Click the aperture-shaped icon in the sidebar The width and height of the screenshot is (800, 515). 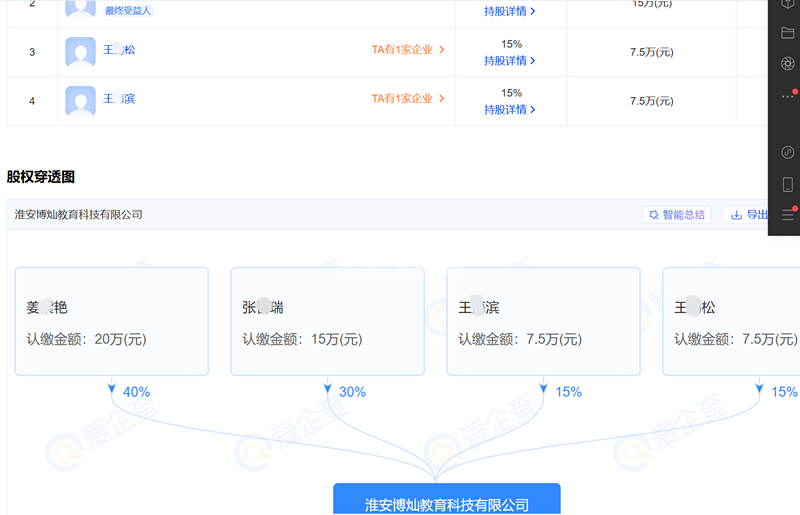(x=787, y=63)
